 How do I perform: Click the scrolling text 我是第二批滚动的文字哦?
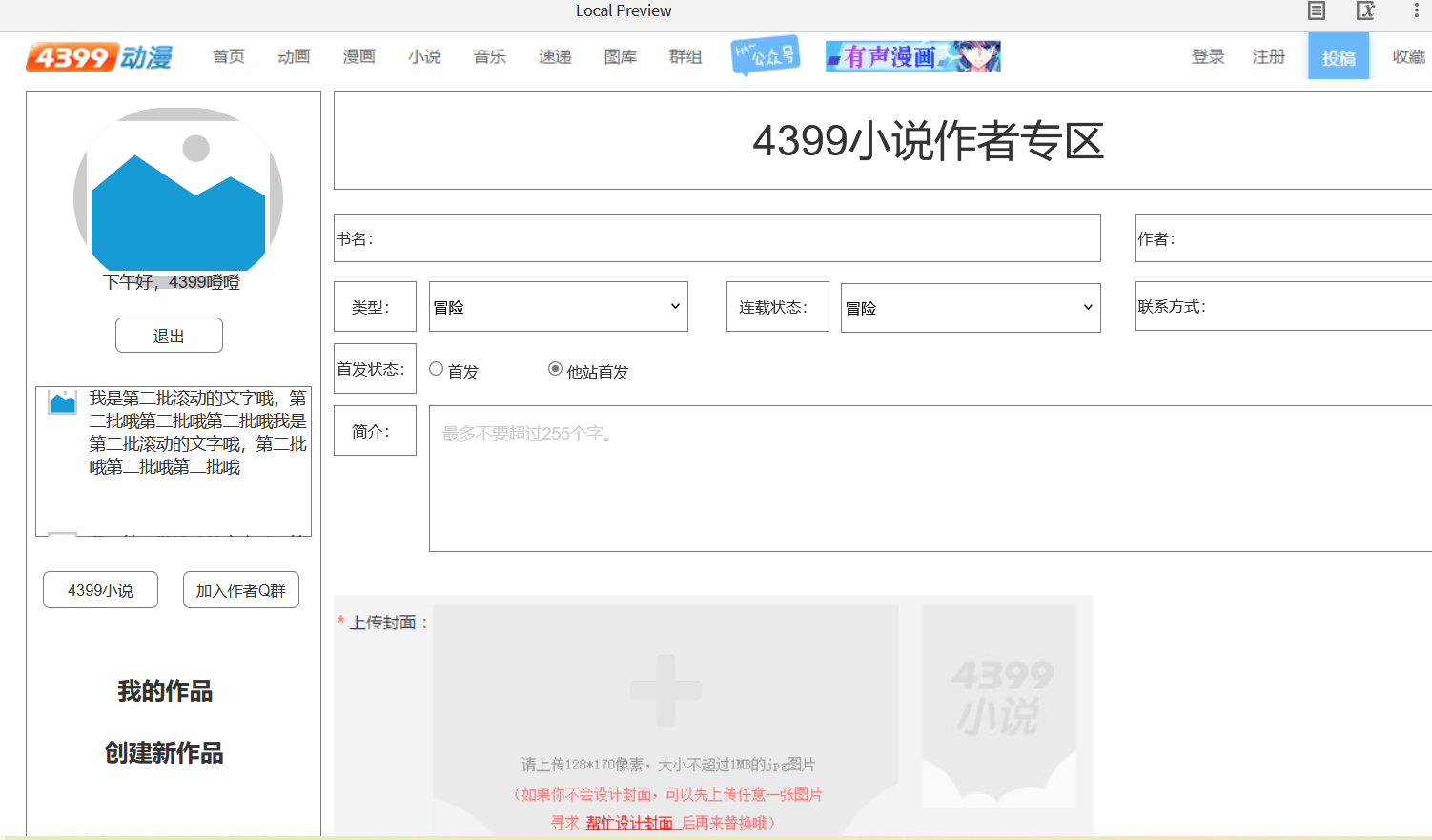(197, 432)
